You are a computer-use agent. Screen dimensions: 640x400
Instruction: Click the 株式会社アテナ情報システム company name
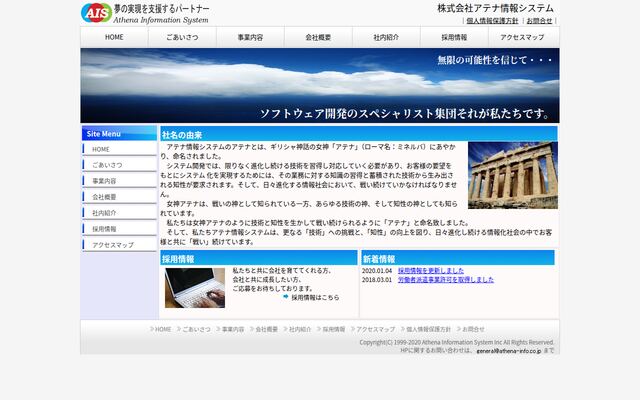(x=496, y=8)
